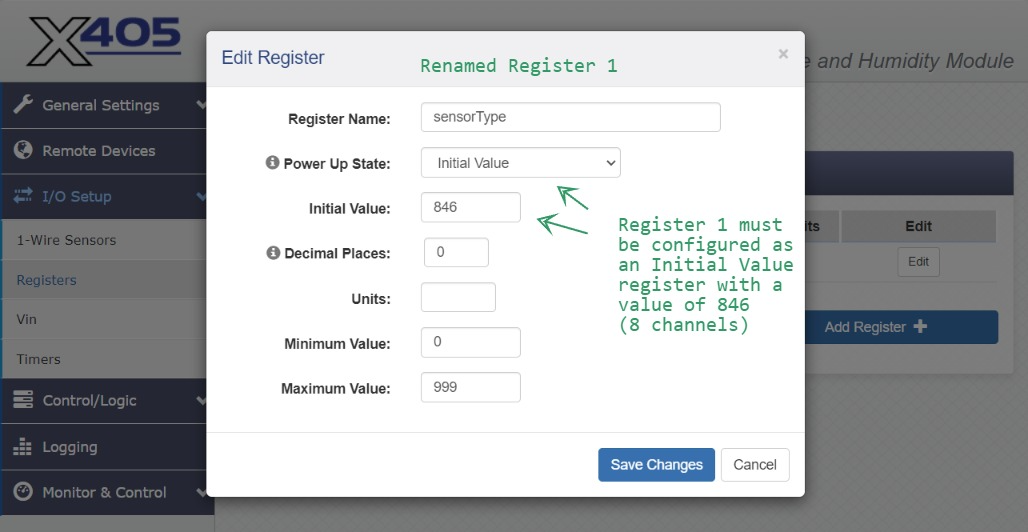Click the Decimal Places field
This screenshot has width=1028, height=532.
pyautogui.click(x=456, y=252)
